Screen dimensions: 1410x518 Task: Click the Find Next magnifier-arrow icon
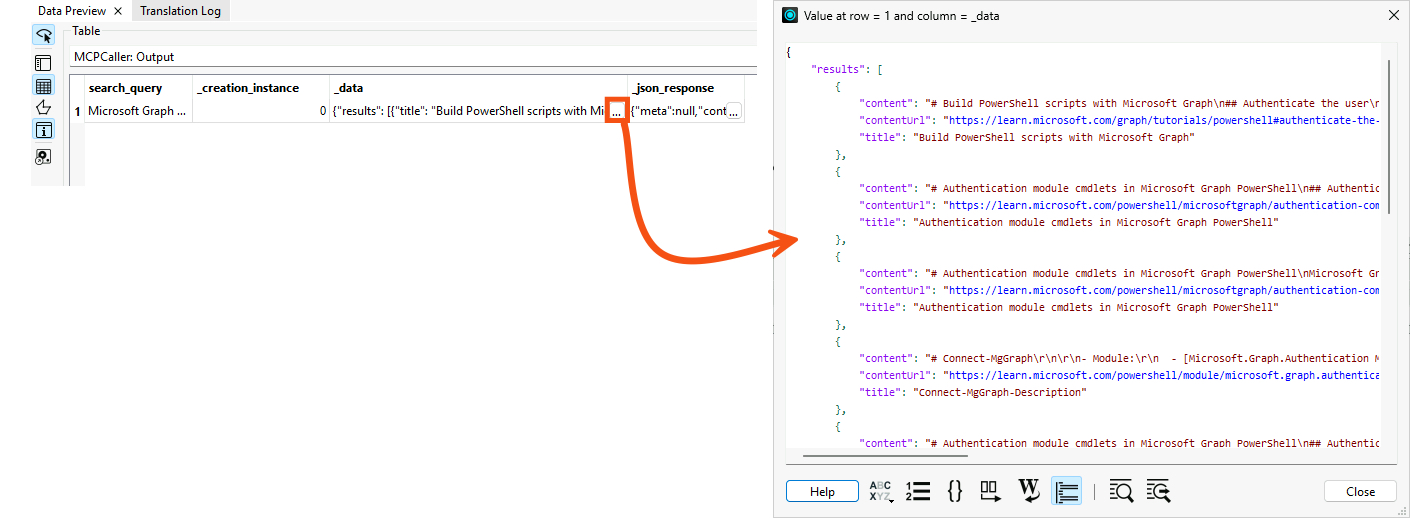tap(1158, 491)
